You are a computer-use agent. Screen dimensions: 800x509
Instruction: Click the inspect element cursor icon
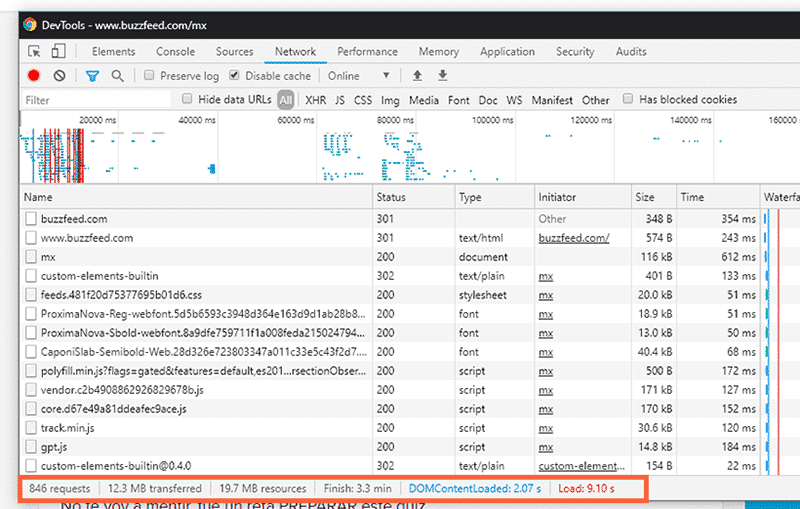tap(35, 52)
